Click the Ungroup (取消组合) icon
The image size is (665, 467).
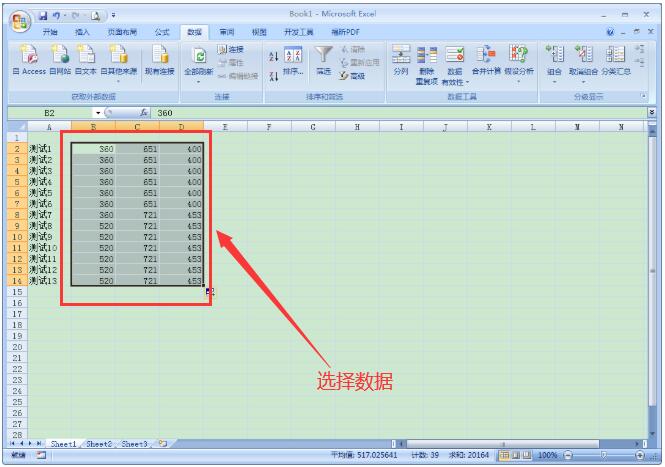584,54
